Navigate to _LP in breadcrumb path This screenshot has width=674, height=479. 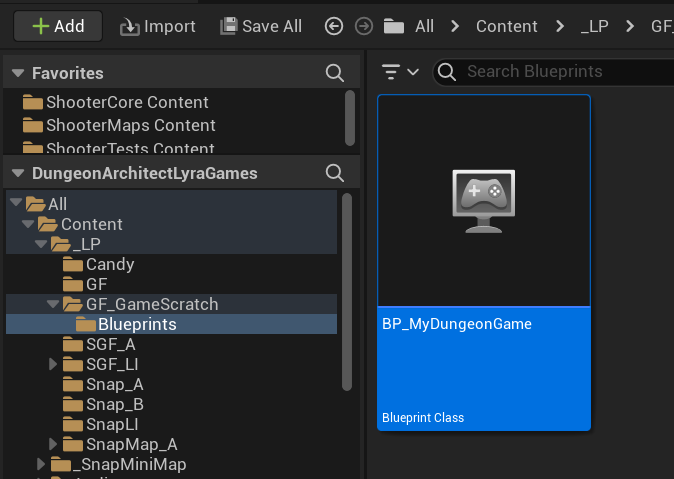tap(593, 26)
